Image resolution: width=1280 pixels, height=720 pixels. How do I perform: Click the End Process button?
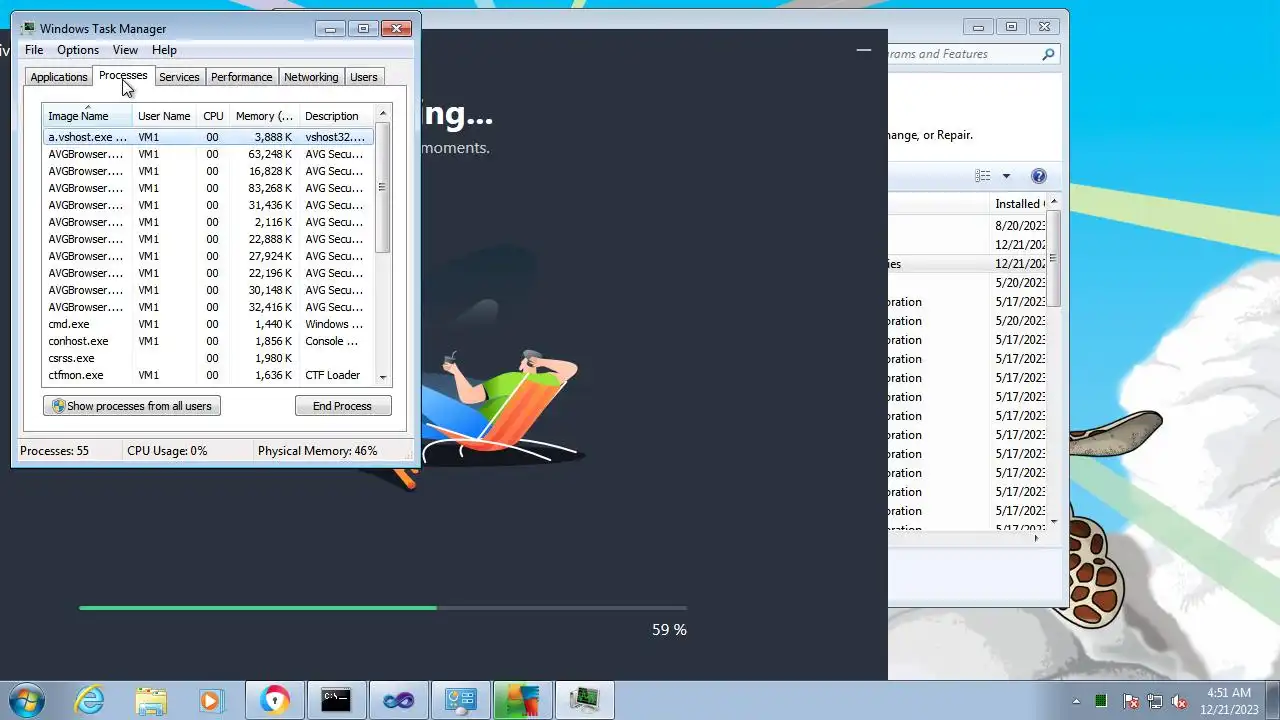(343, 406)
